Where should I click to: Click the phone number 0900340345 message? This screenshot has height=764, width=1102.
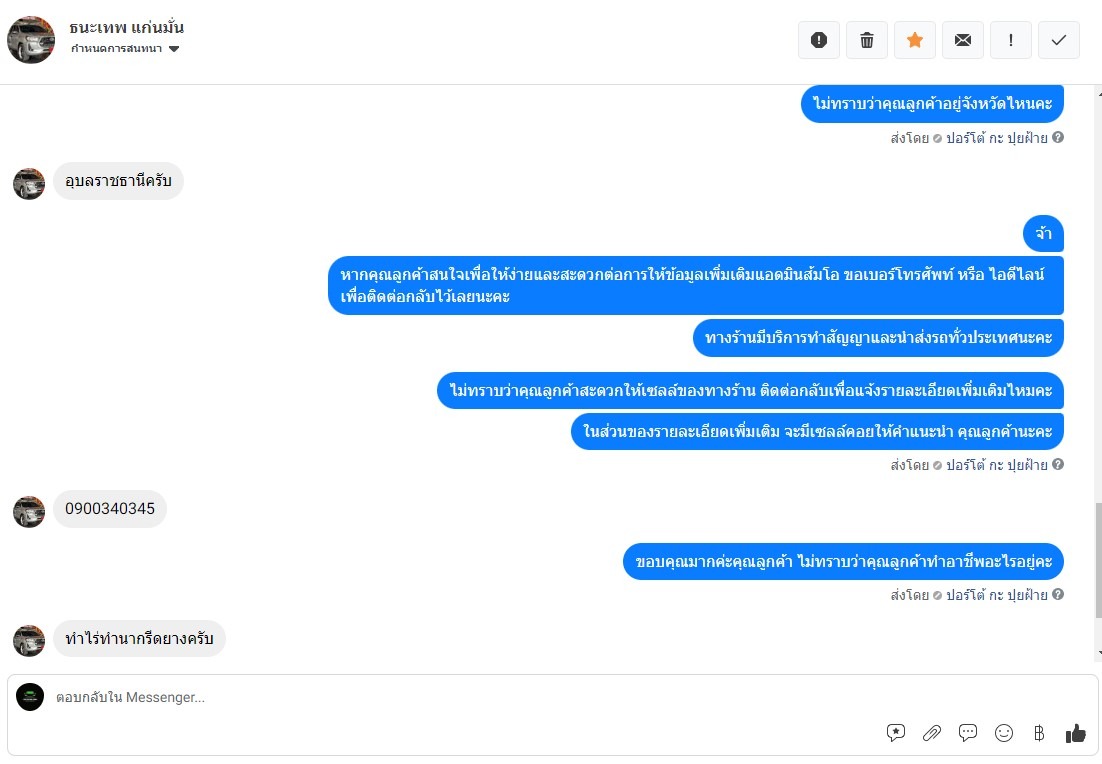[110, 509]
